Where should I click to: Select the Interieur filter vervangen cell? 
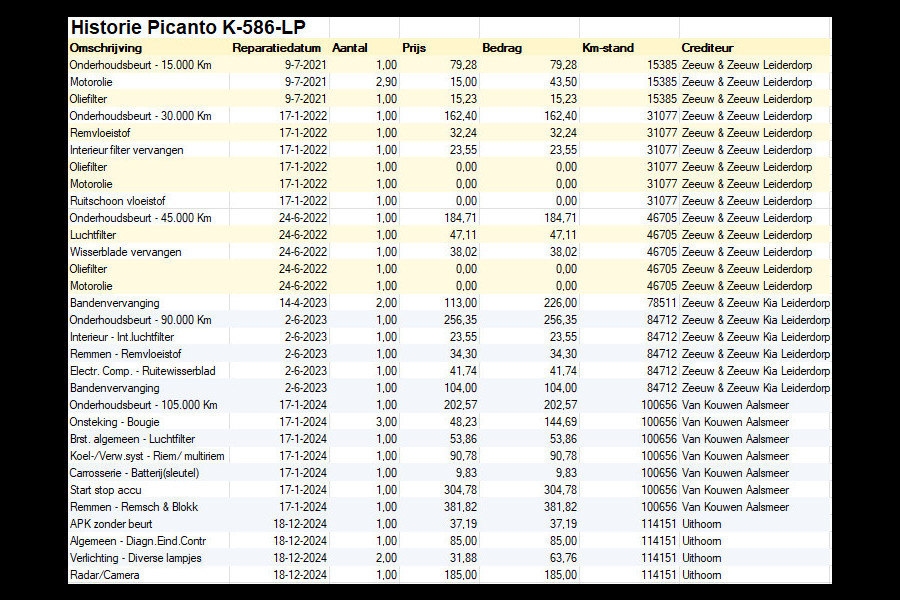[x=127, y=150]
